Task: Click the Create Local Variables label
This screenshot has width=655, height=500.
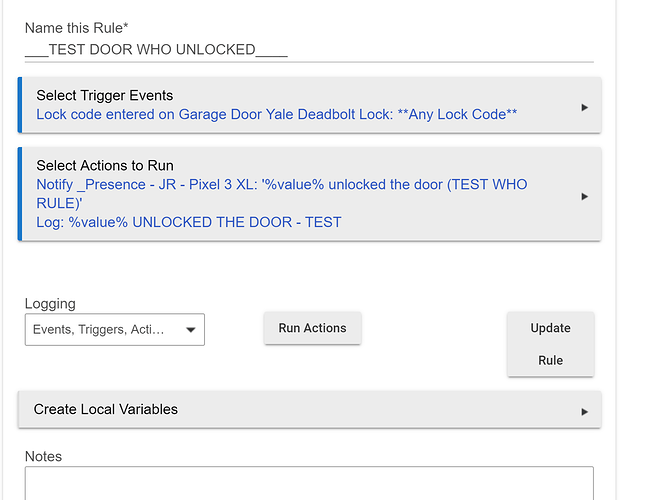Action: [106, 409]
